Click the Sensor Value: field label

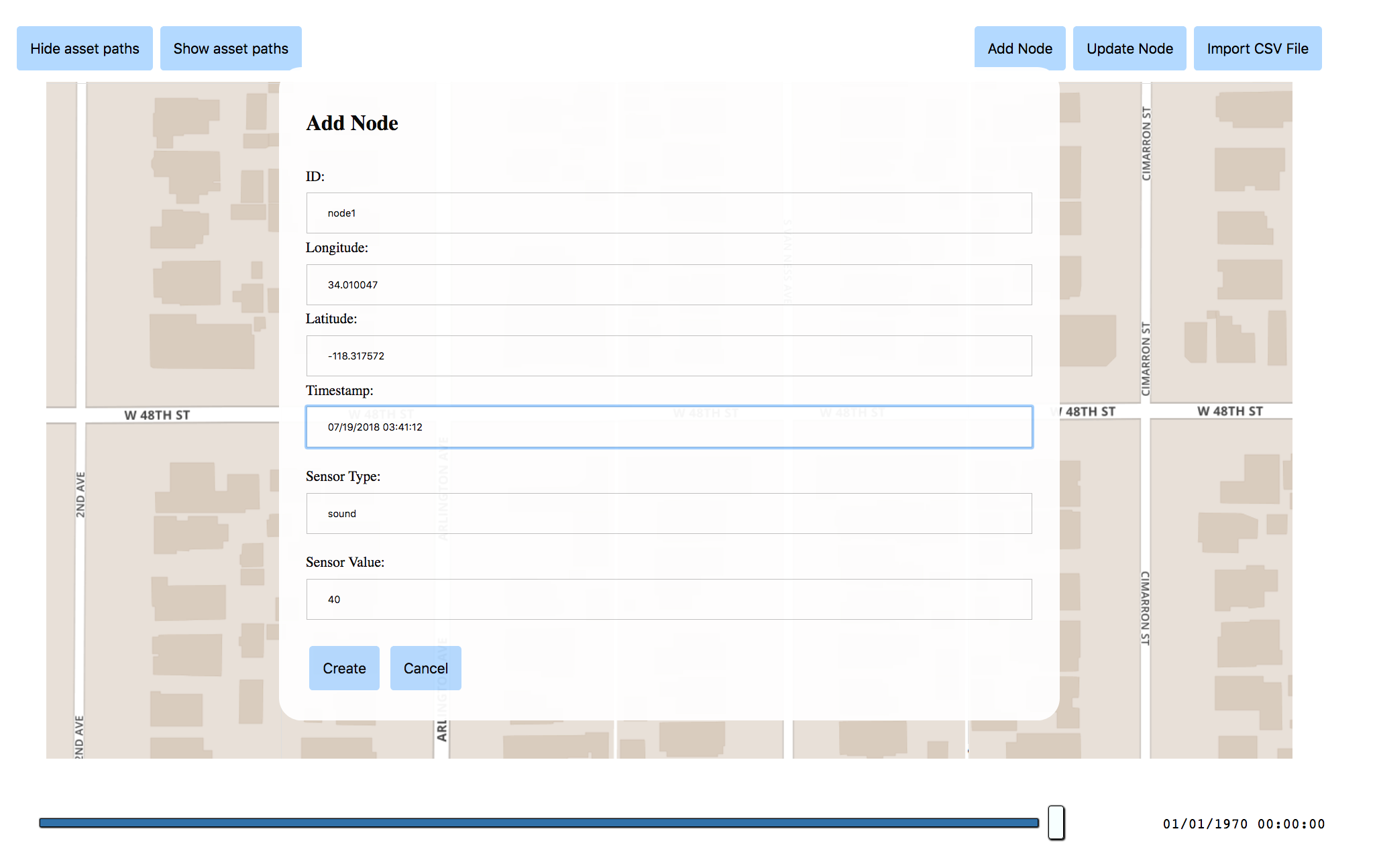tap(345, 562)
